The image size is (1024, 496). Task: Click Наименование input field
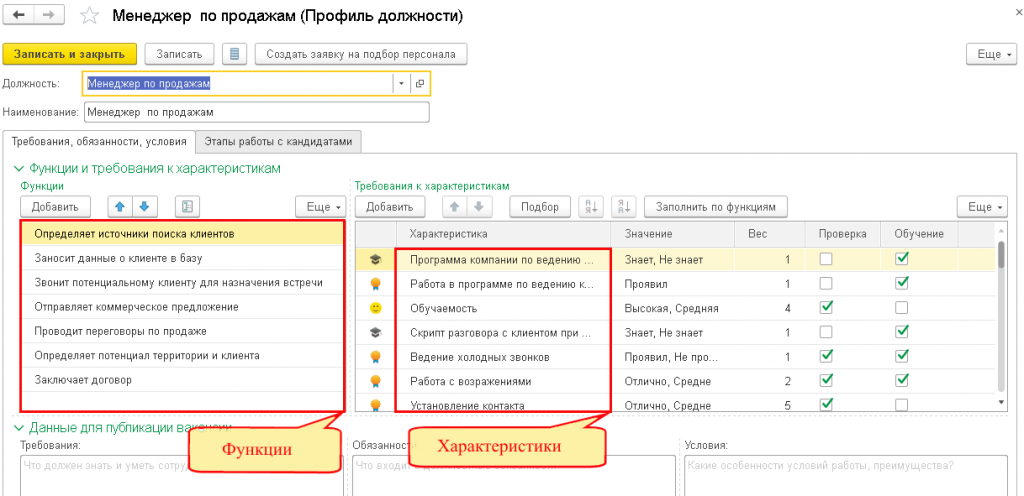257,112
